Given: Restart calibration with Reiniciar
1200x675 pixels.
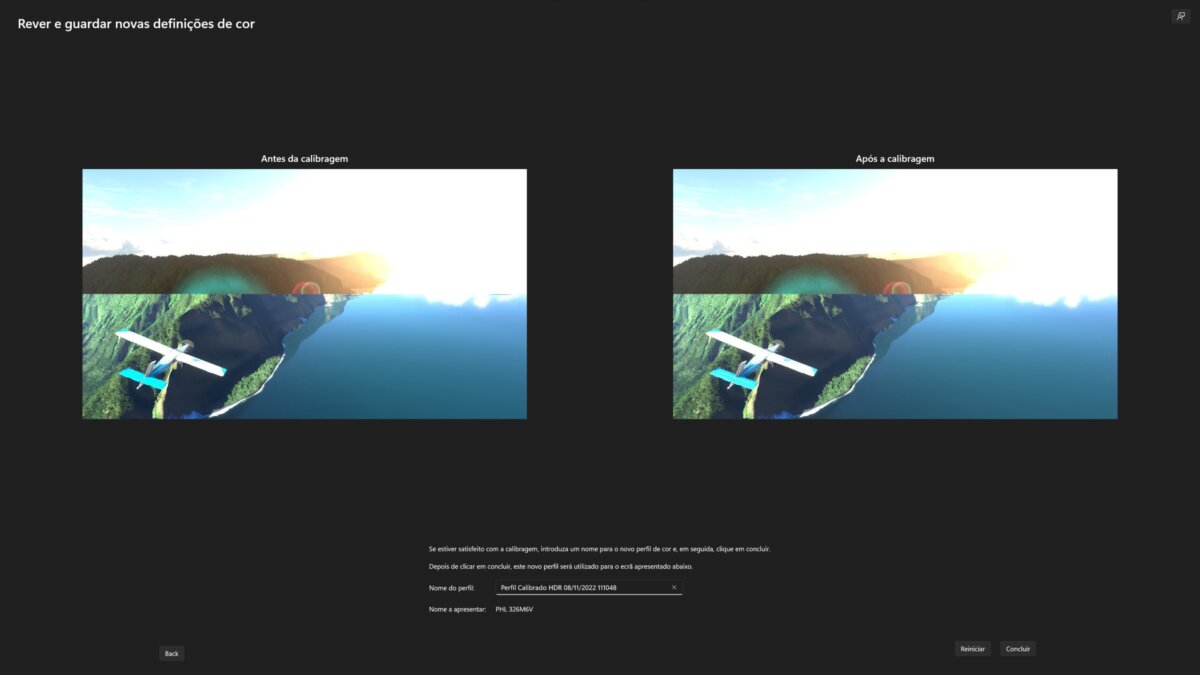Looking at the screenshot, I should coord(973,649).
